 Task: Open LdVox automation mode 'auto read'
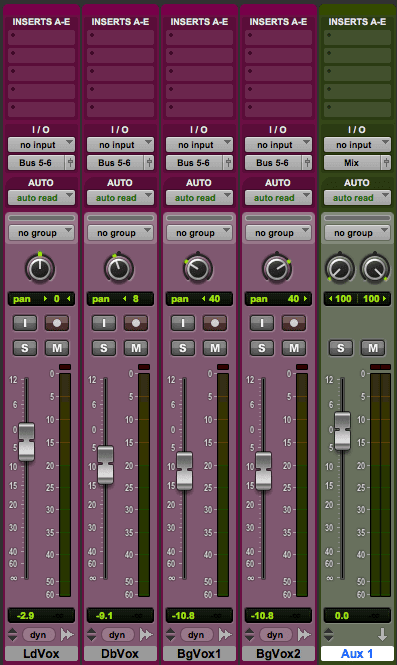42,198
